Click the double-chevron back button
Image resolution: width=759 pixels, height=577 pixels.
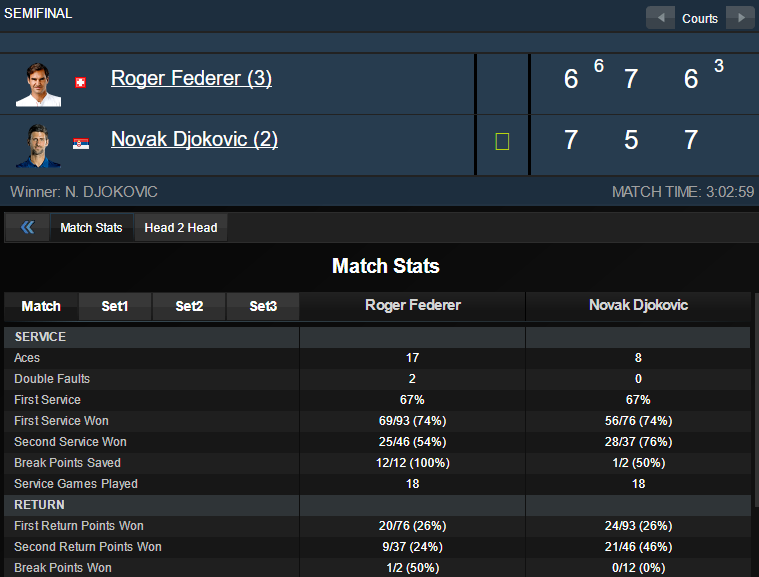coord(27,228)
